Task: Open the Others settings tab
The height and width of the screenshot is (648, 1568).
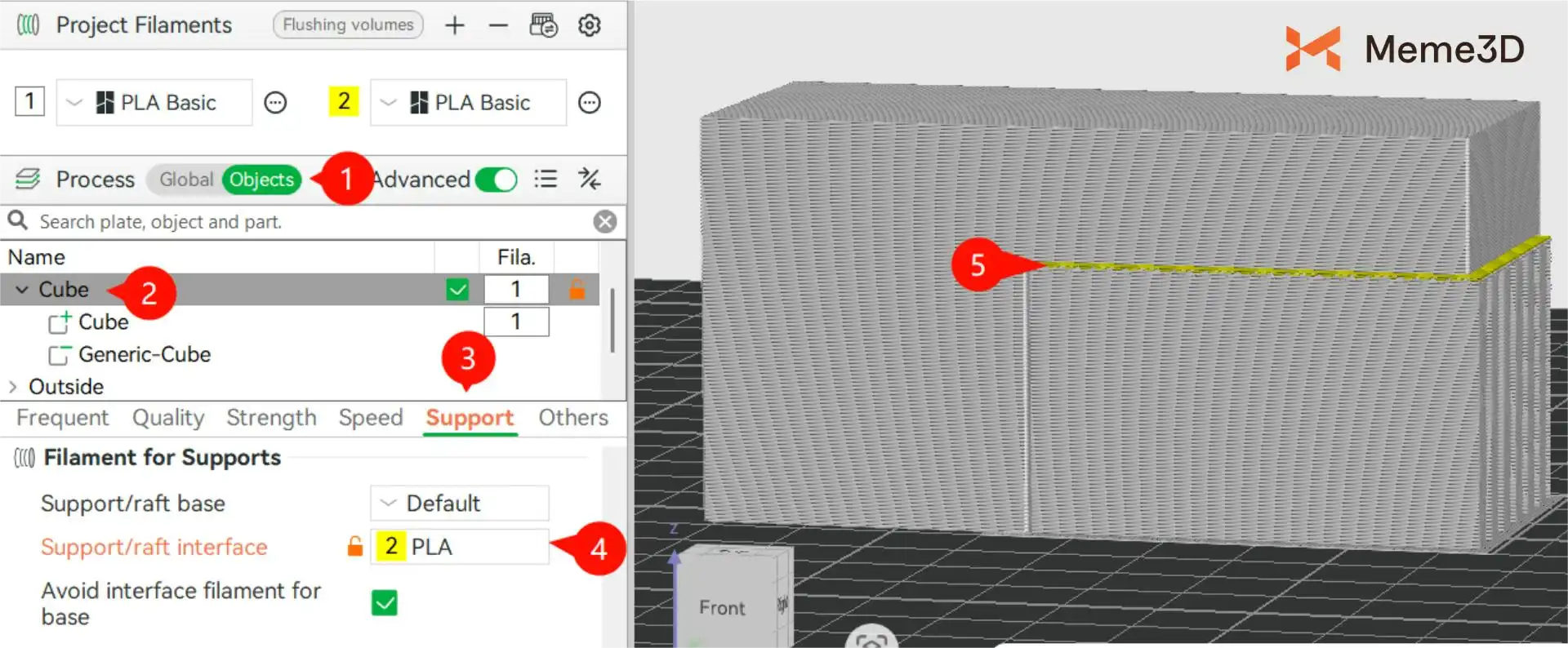Action: [572, 418]
